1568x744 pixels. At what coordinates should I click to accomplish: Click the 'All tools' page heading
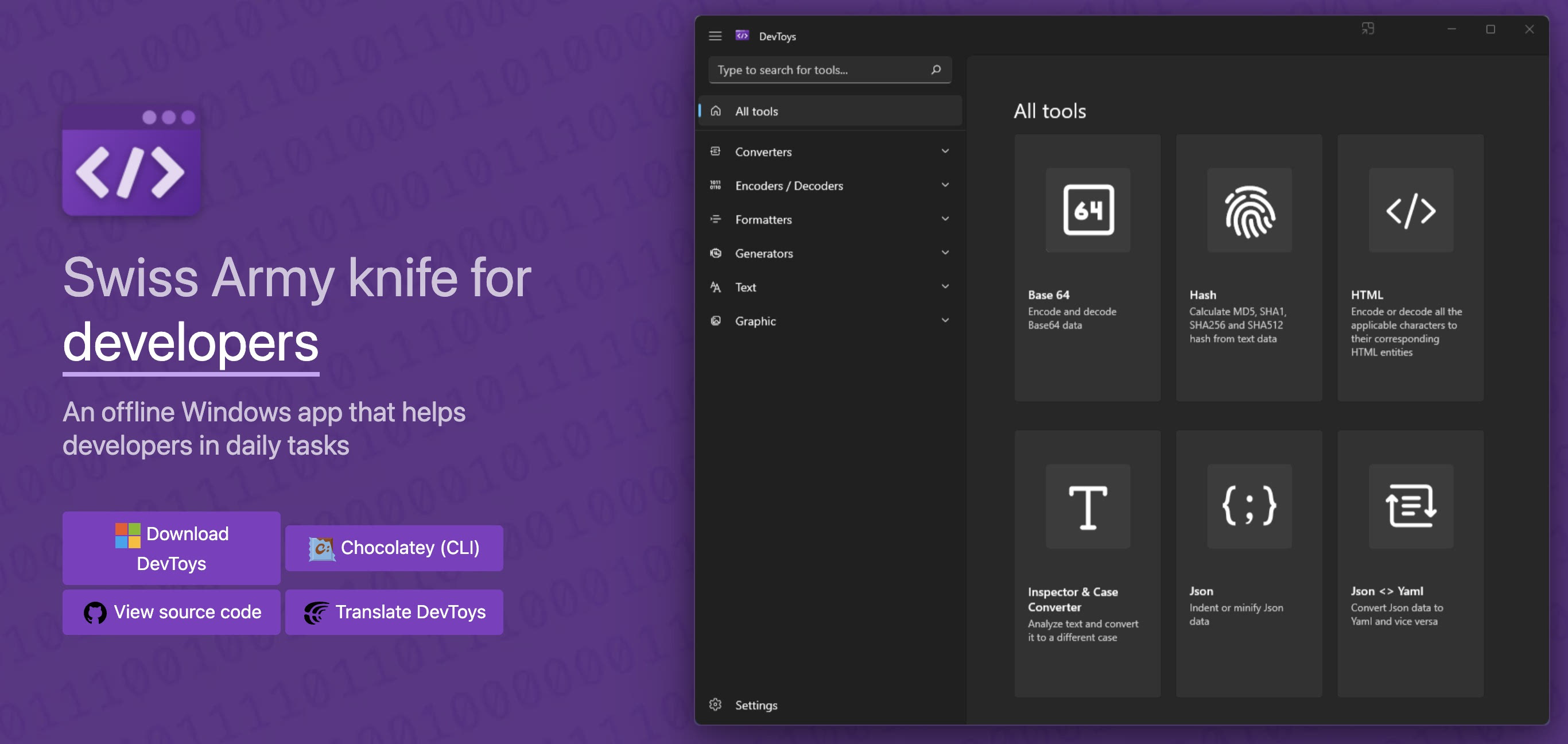click(1049, 111)
